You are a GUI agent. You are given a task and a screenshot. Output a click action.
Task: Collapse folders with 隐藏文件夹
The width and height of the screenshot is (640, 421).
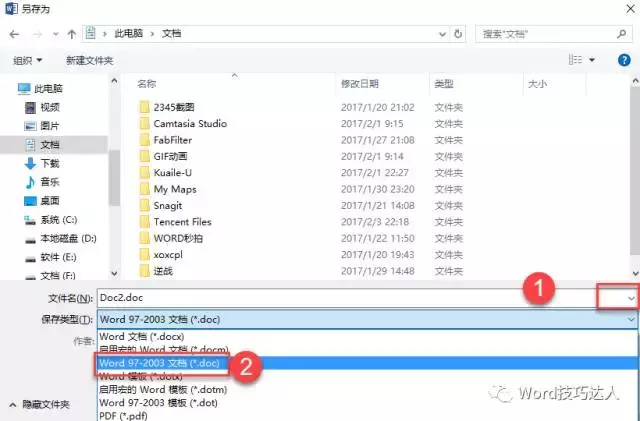40,405
